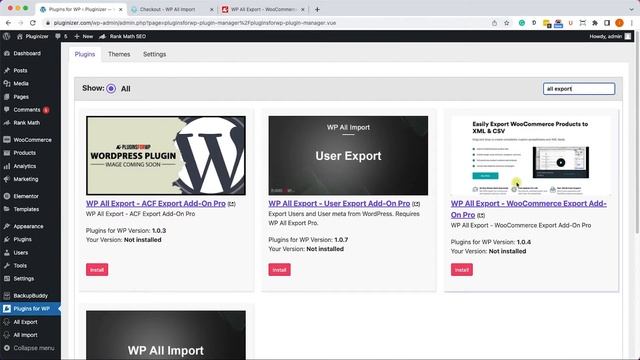This screenshot has width=640, height=360.
Task: Click the browser address bar URL
Action: pos(195,23)
